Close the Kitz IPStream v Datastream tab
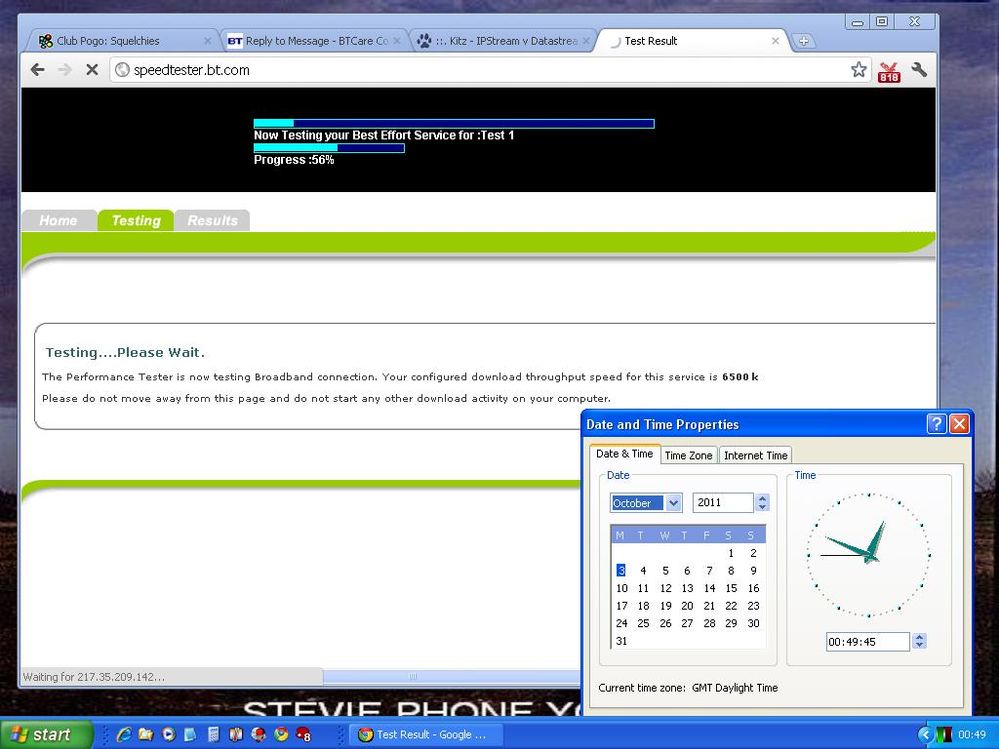The image size is (999, 749). pos(586,41)
